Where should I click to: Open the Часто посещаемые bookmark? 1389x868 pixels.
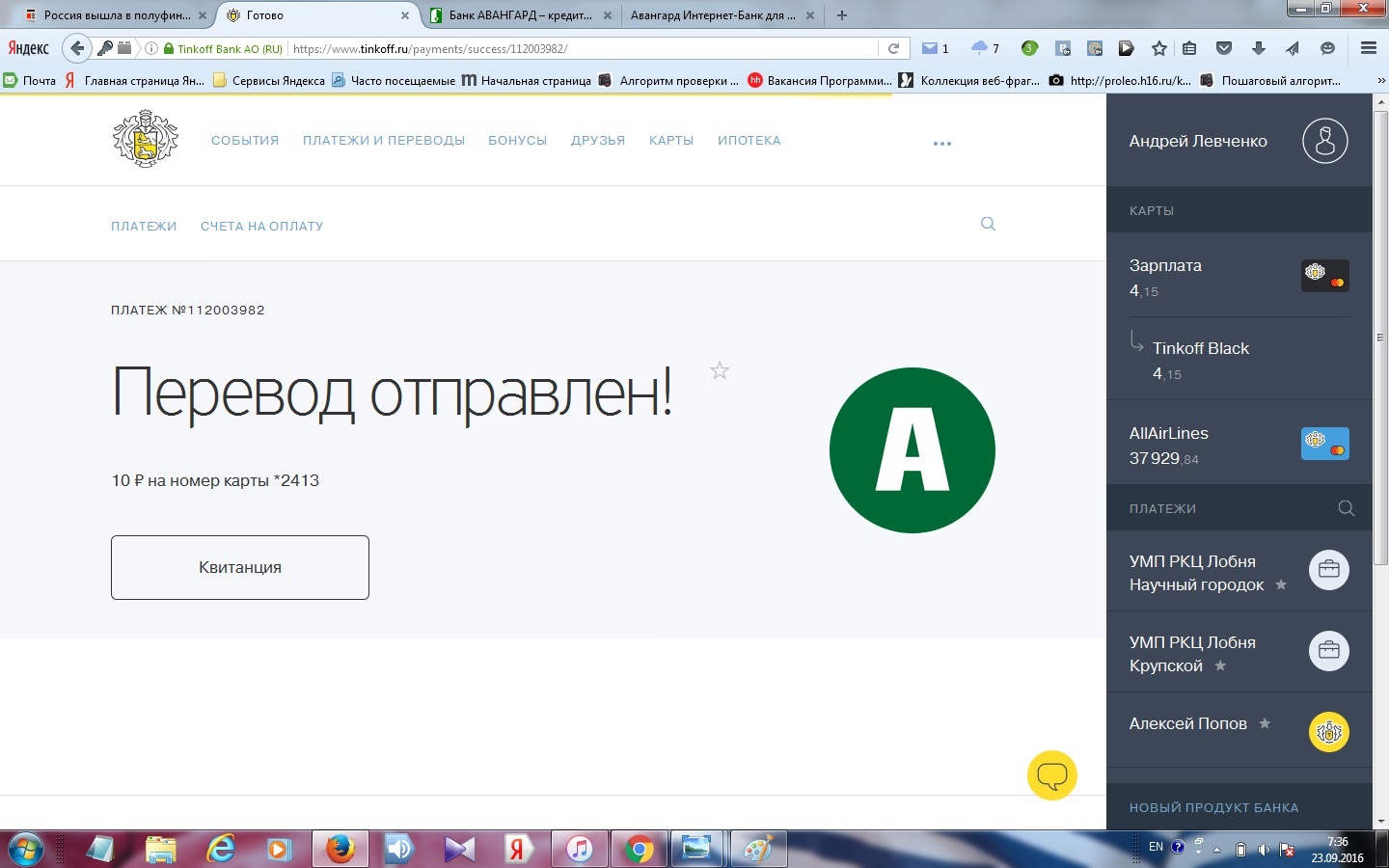point(394,81)
